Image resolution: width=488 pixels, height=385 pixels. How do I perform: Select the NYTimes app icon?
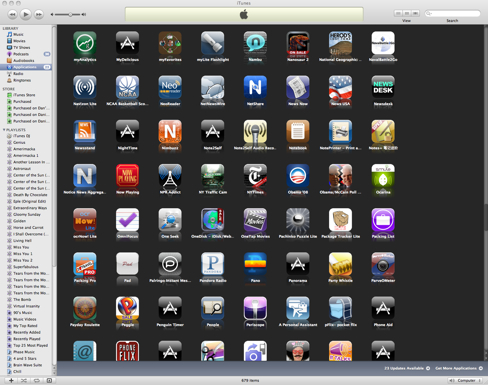255,176
